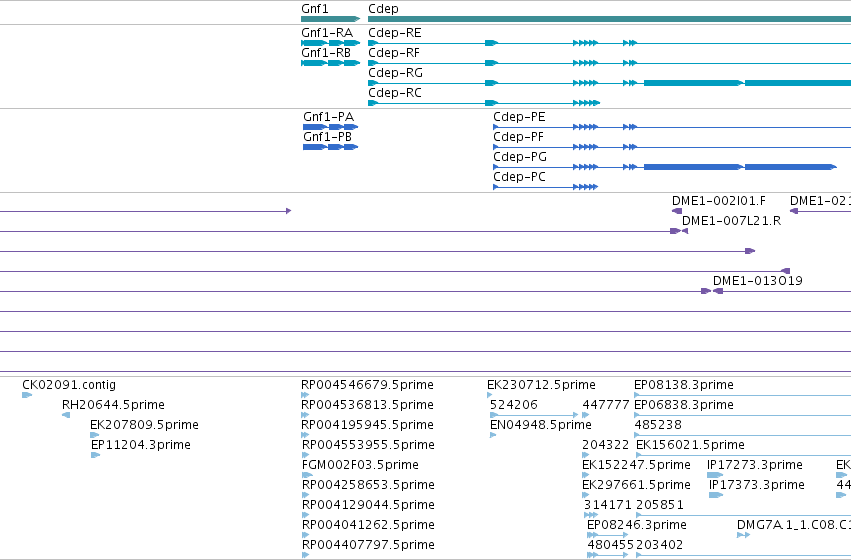Click the 480455 EST feature
This screenshot has width=851, height=560.
(608, 555)
